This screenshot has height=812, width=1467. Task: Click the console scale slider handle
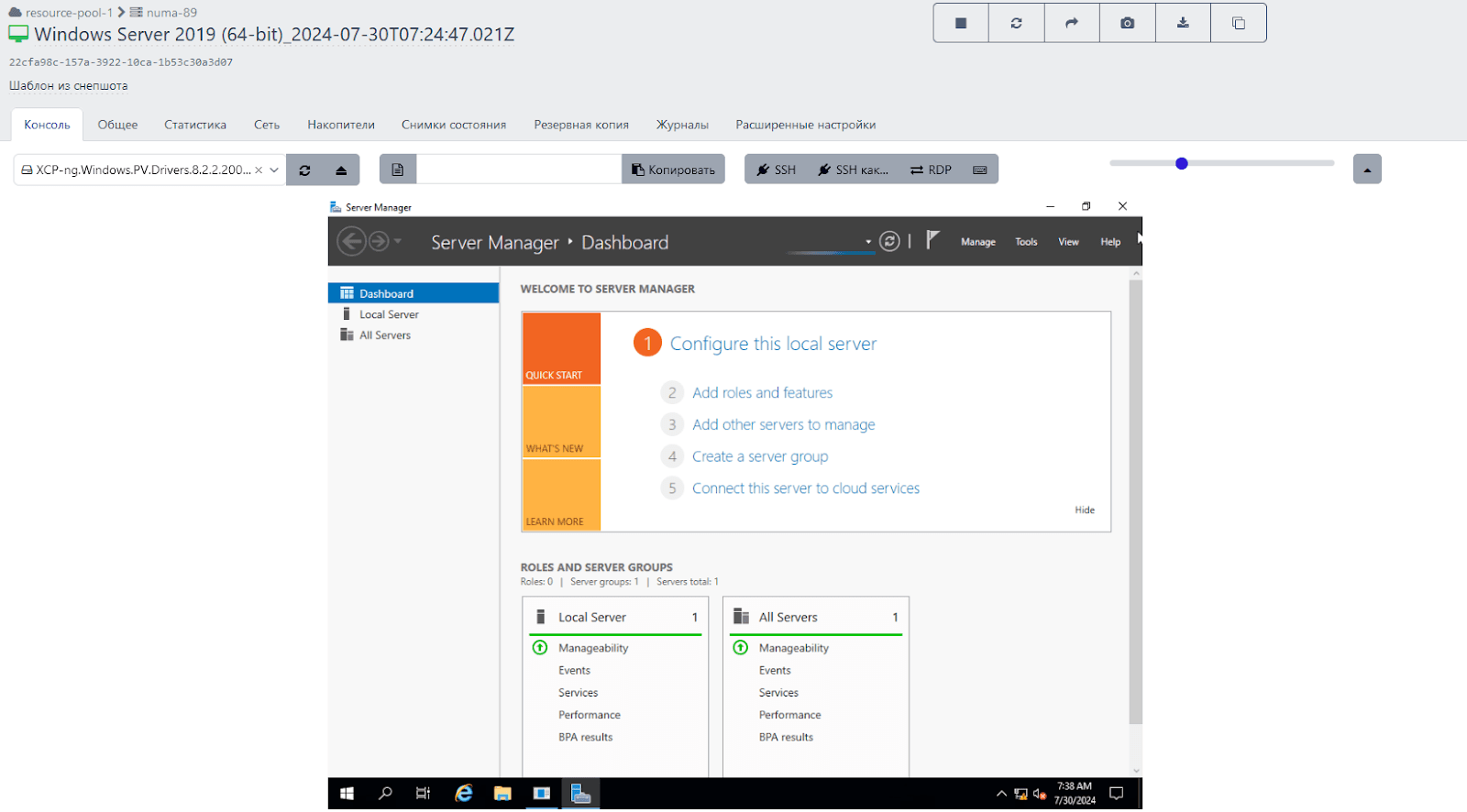(x=1181, y=164)
